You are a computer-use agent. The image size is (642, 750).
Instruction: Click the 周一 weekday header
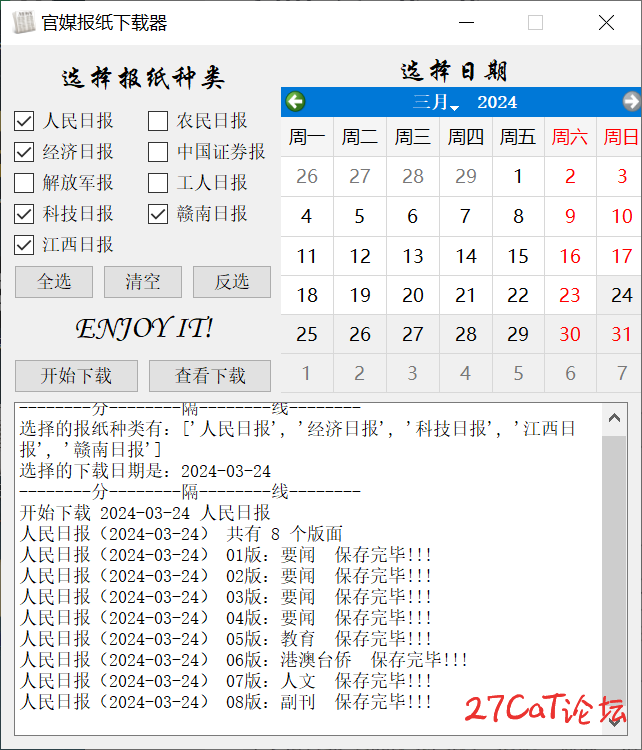(x=307, y=137)
